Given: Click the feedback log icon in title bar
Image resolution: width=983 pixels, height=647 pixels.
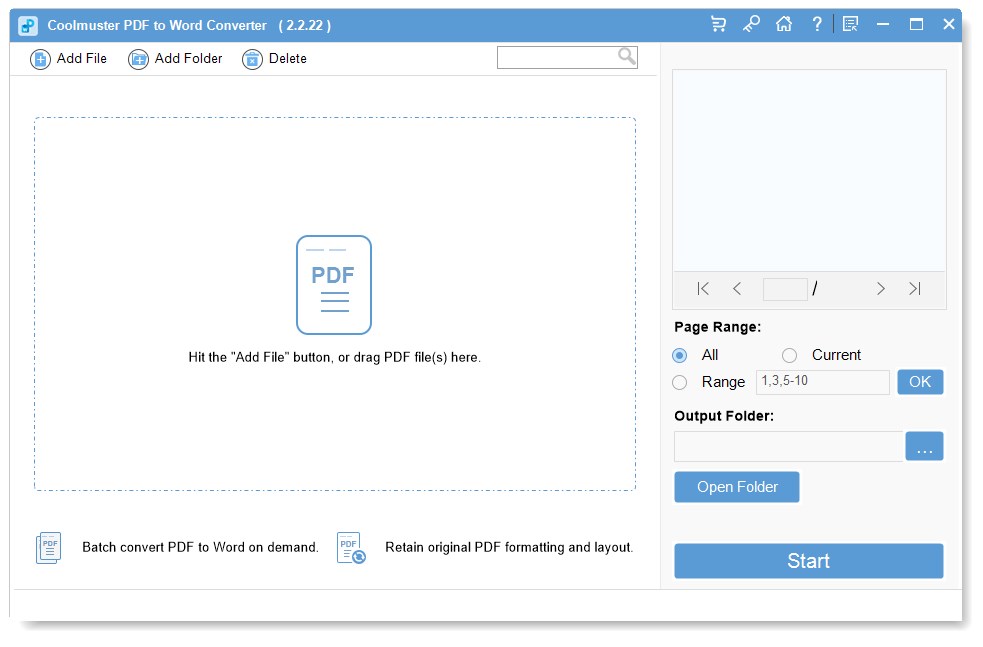Looking at the screenshot, I should (849, 24).
